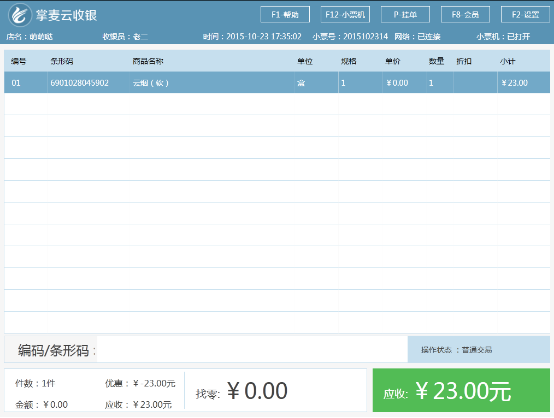
Task: Click the 找零 ¥0.00 change display
Action: click(242, 391)
